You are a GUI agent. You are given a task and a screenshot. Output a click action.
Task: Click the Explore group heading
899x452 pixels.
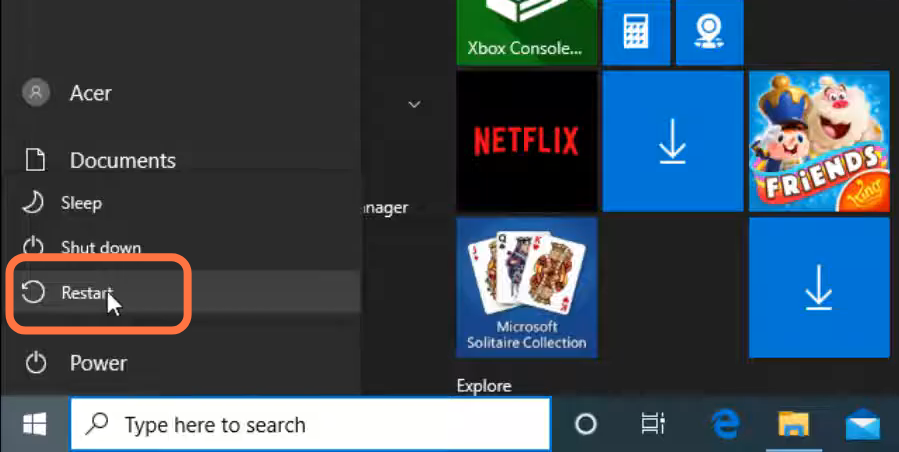point(484,386)
